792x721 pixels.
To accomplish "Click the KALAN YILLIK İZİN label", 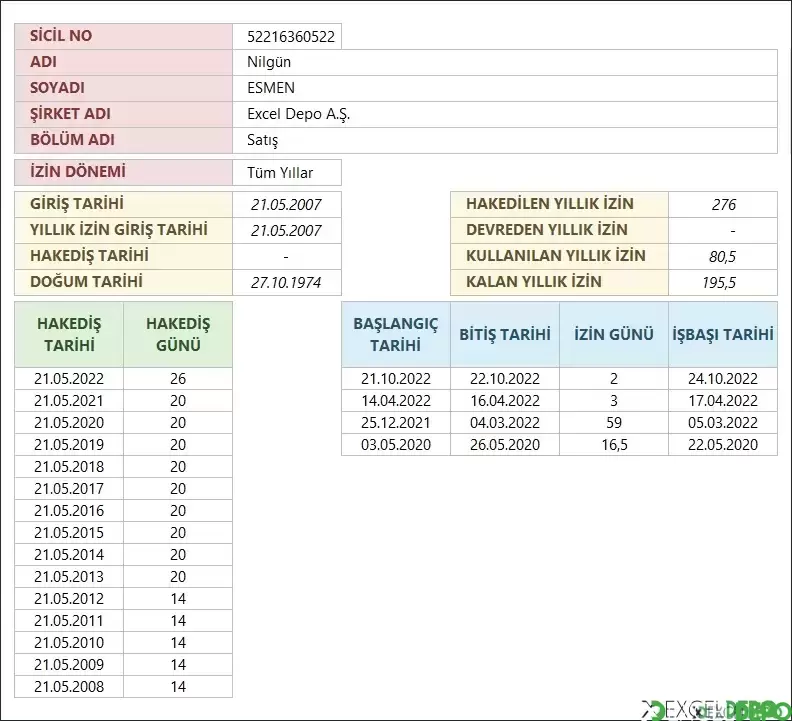I will point(559,282).
